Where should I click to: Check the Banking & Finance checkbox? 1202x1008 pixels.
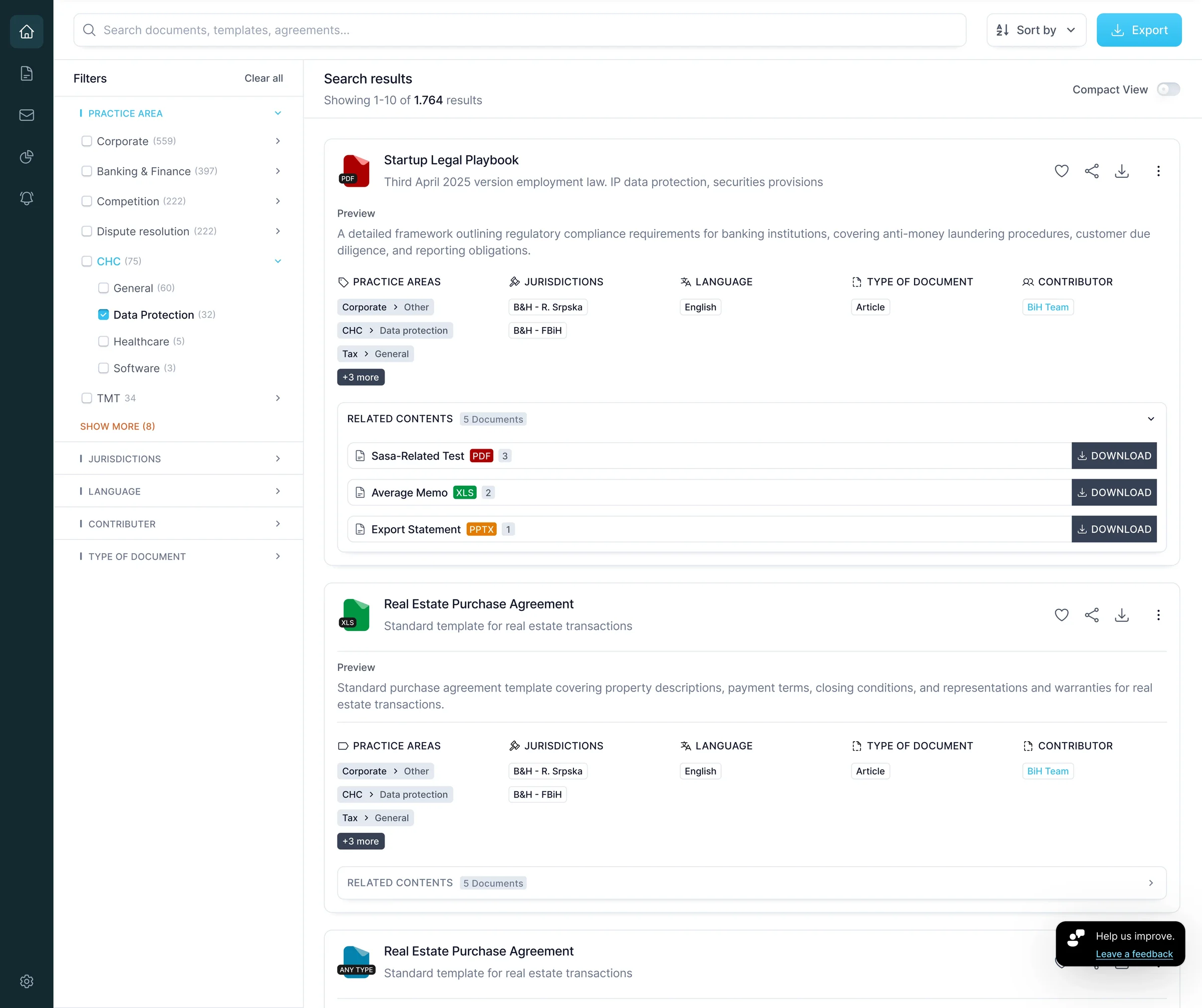[87, 171]
